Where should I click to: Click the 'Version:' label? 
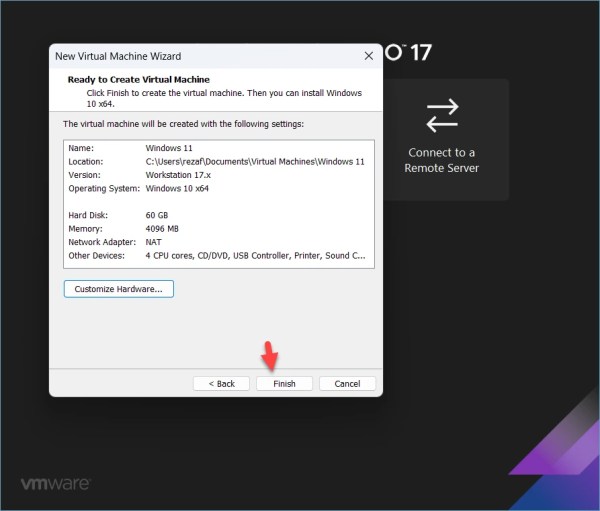point(84,175)
